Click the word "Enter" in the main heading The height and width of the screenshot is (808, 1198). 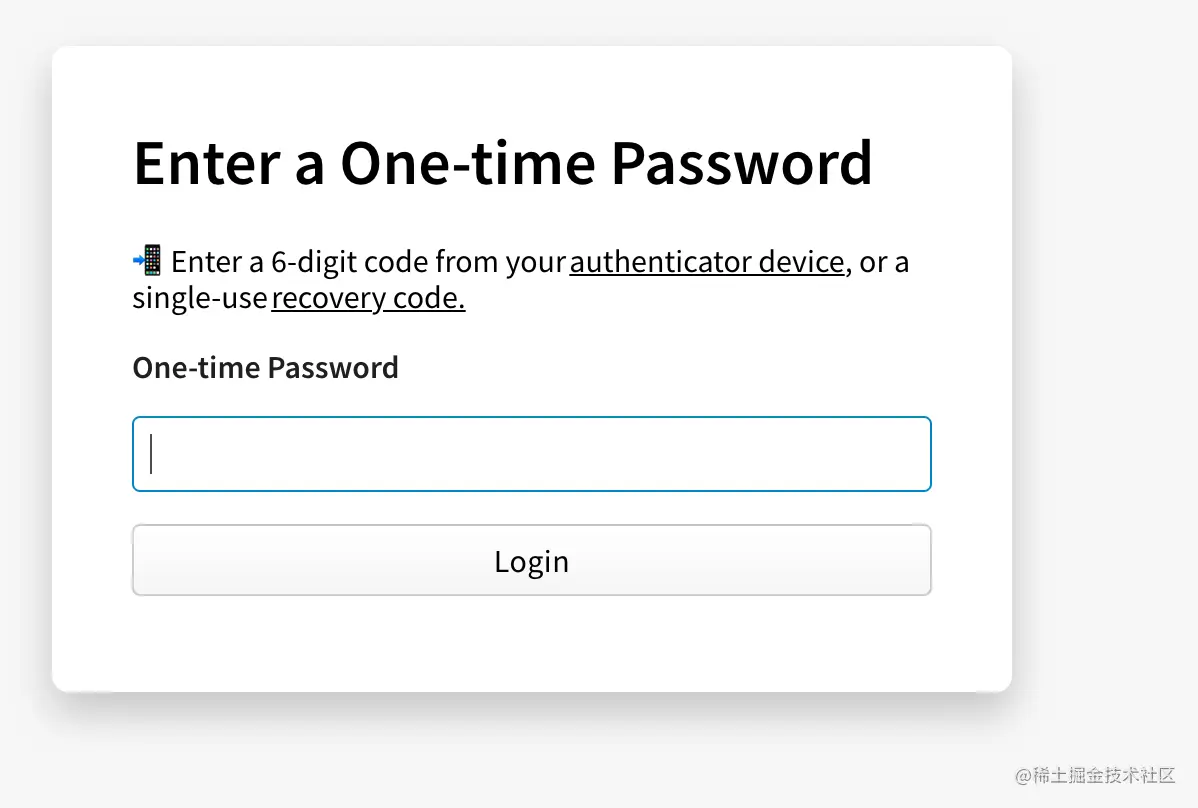[x=205, y=163]
